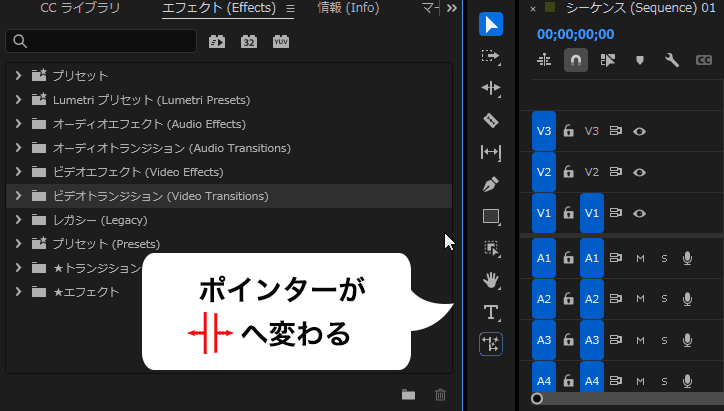Click the captions CC button
724x411 pixels.
(x=704, y=60)
